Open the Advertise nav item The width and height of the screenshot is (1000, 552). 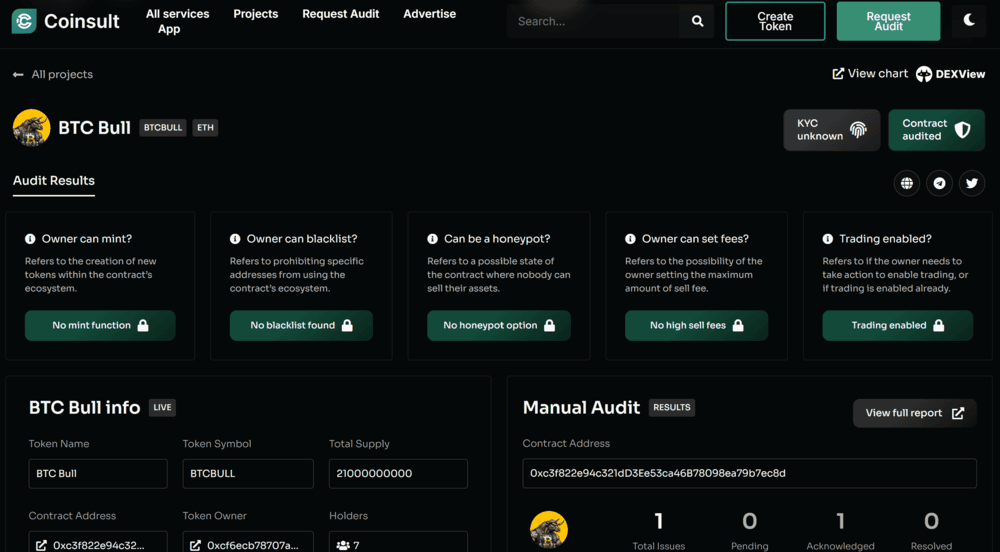point(429,13)
